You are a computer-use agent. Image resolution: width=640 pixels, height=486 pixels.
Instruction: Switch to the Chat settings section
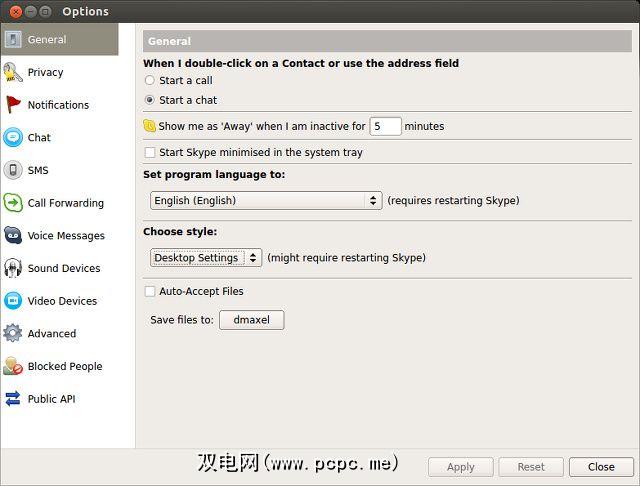click(x=60, y=138)
